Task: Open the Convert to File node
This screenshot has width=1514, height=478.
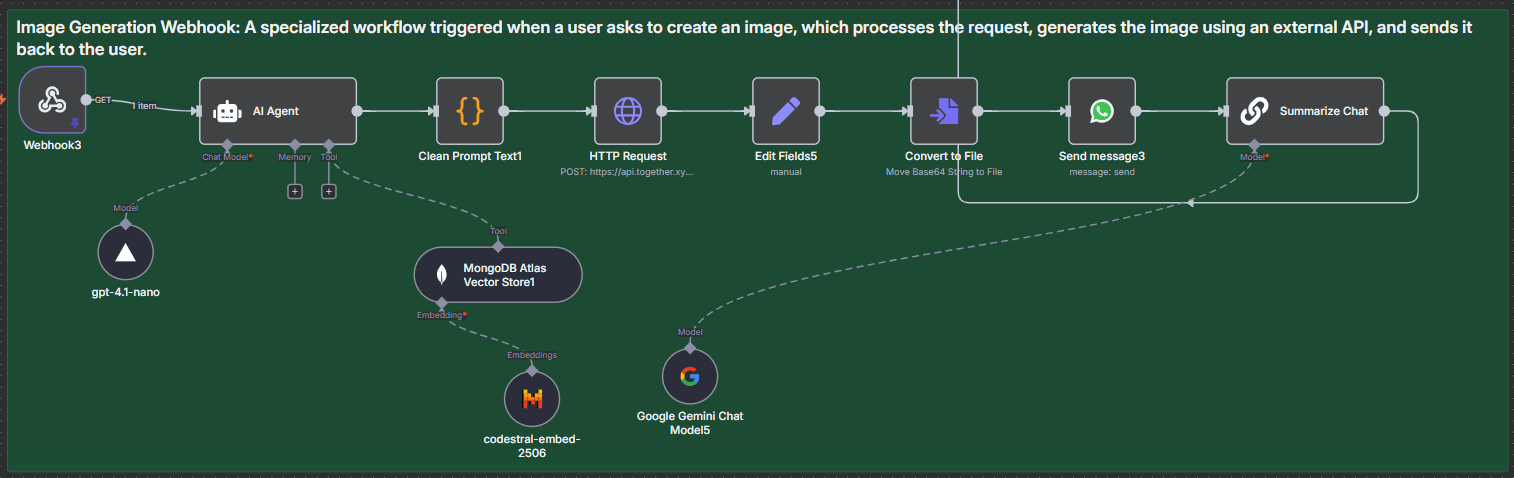Action: tap(944, 112)
